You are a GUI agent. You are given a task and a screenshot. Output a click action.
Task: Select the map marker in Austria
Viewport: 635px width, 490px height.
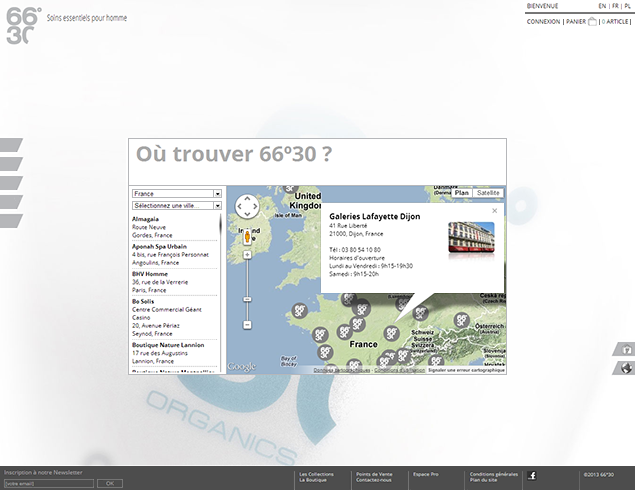tap(461, 320)
